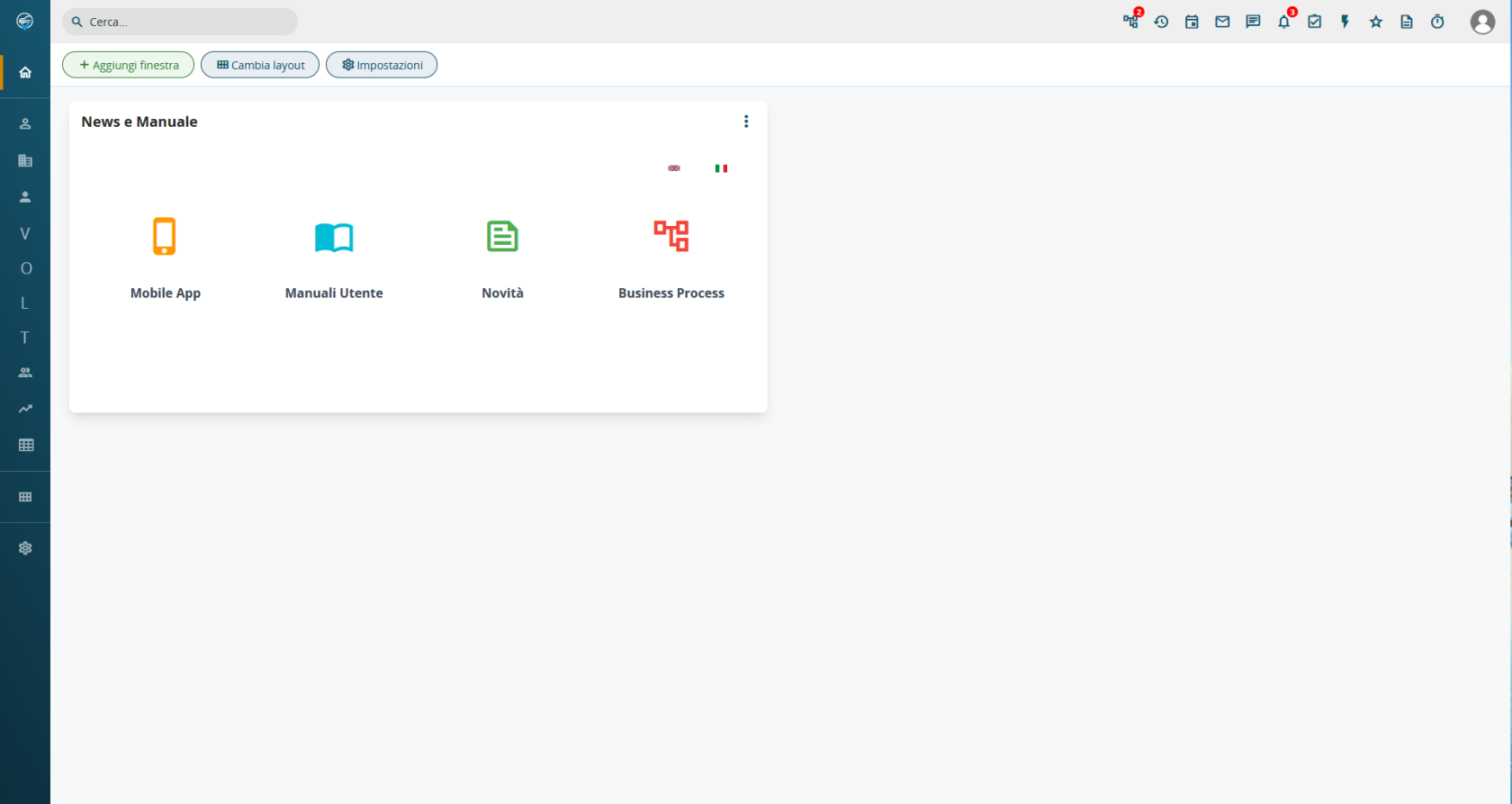Click the Cambia layout button
The width and height of the screenshot is (1512, 804).
click(x=260, y=65)
